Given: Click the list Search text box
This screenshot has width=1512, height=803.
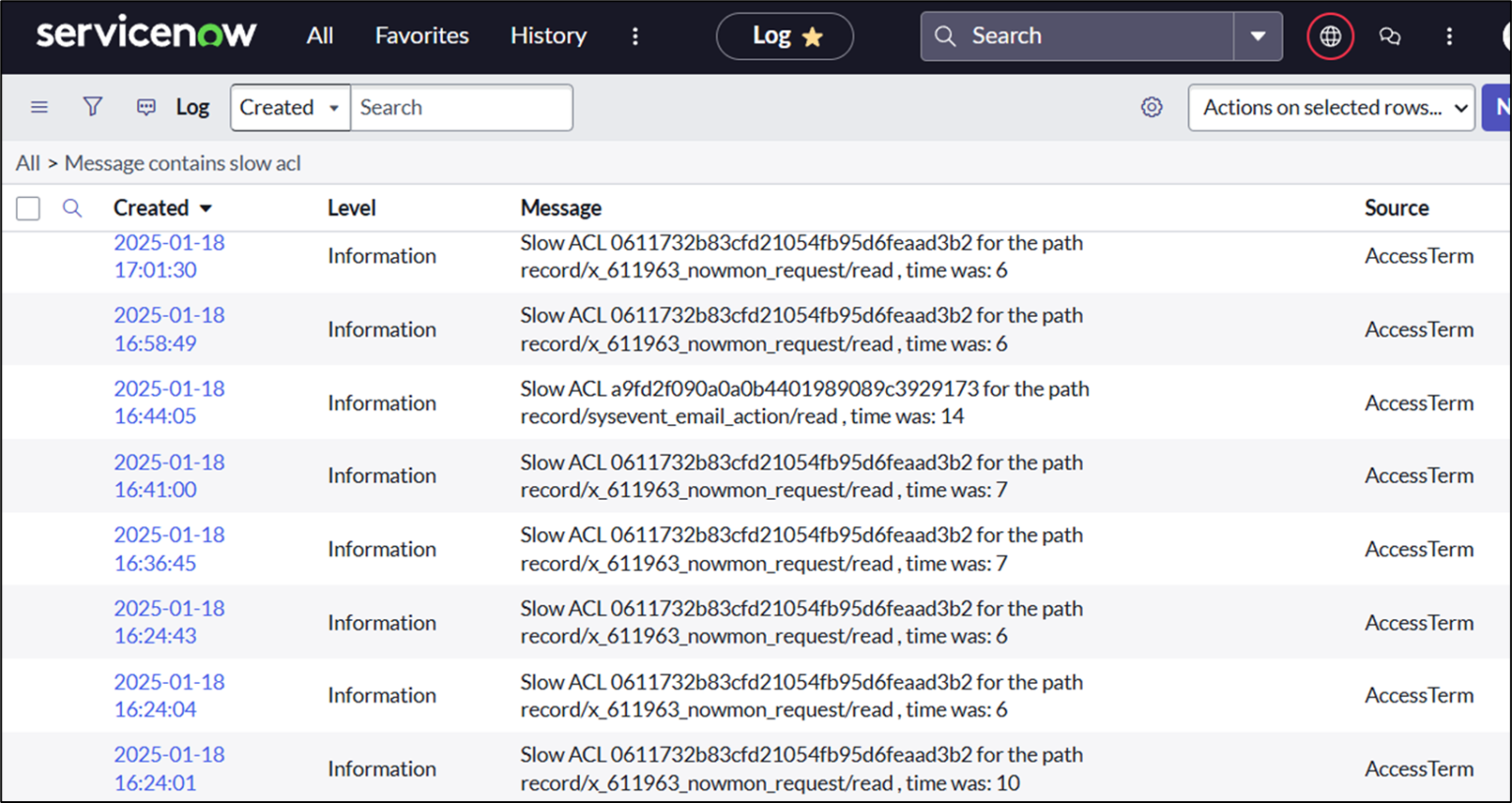Looking at the screenshot, I should pyautogui.click(x=462, y=107).
